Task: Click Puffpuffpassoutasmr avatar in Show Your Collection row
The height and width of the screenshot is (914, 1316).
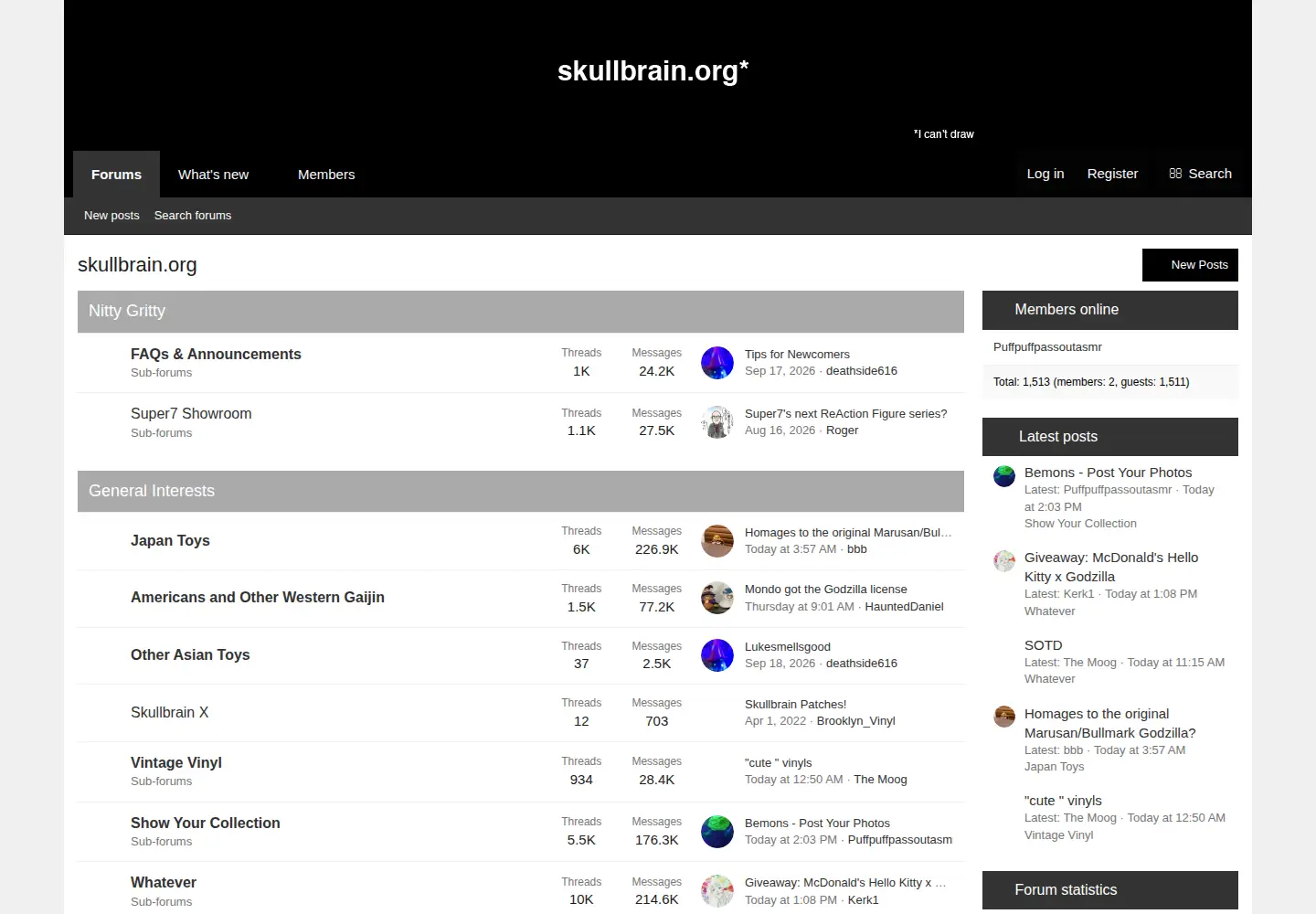Action: pyautogui.click(x=717, y=832)
